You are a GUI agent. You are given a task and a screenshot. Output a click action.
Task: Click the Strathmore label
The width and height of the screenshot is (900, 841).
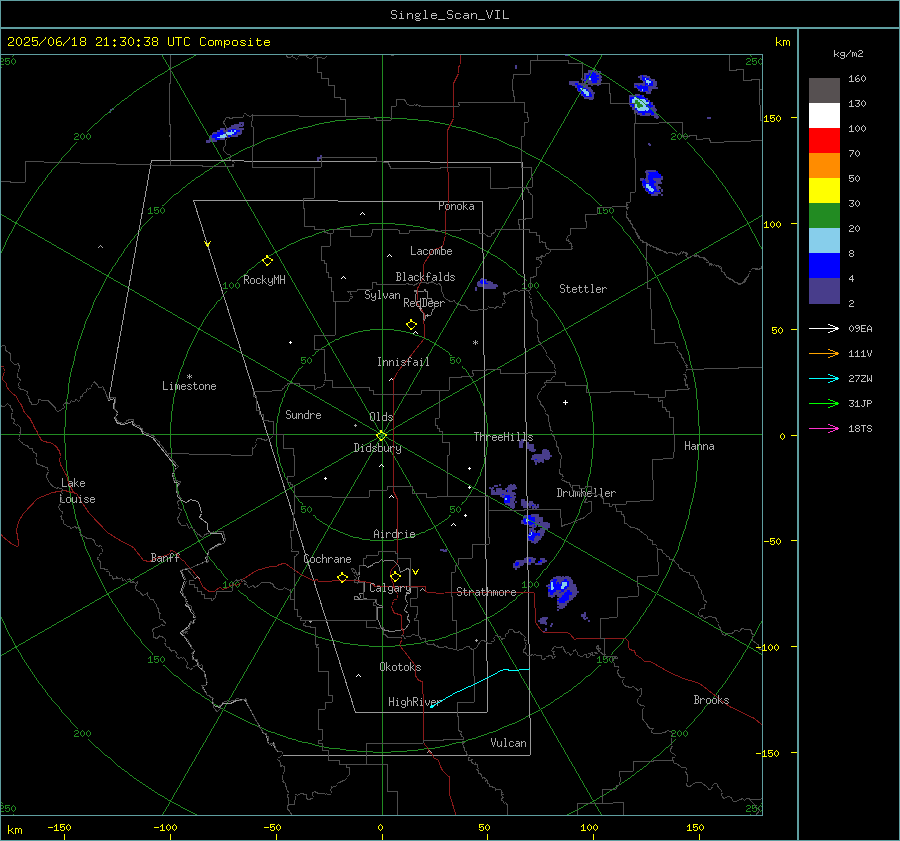[486, 592]
